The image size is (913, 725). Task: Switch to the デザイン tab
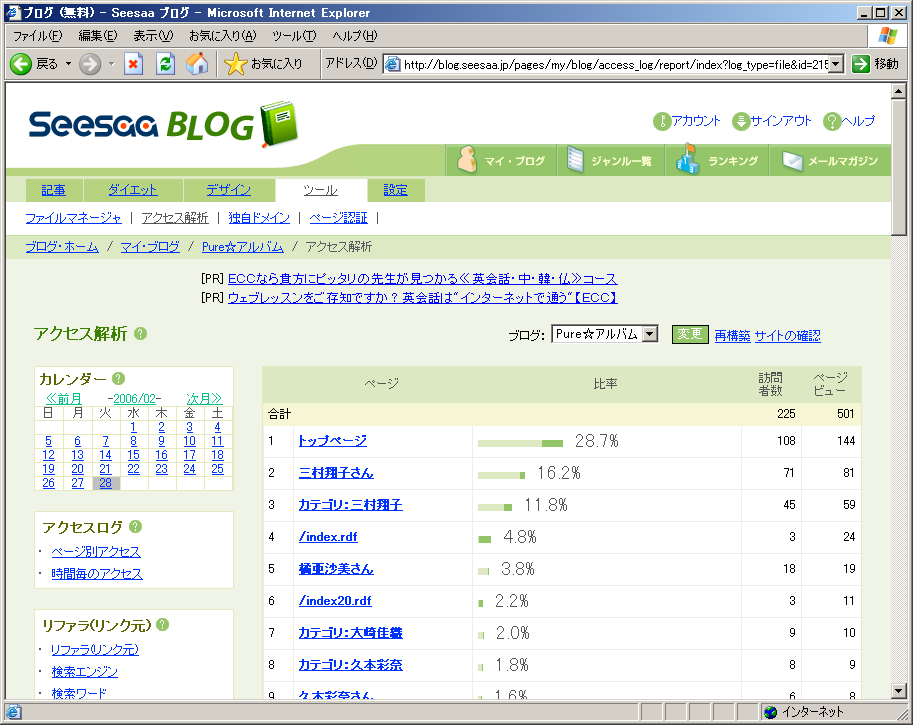click(x=228, y=190)
